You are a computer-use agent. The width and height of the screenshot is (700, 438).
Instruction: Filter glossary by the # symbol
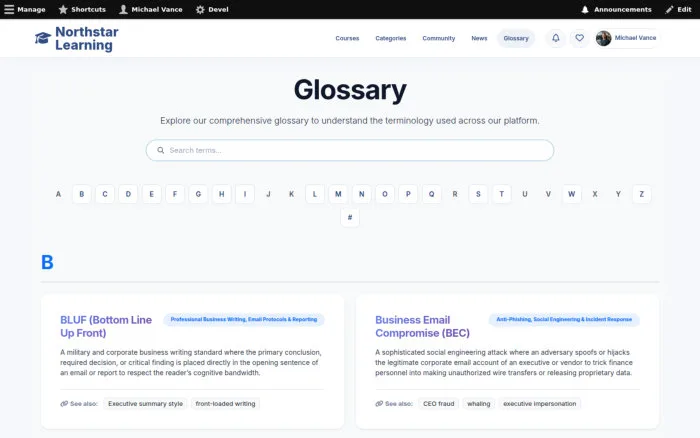click(x=350, y=217)
